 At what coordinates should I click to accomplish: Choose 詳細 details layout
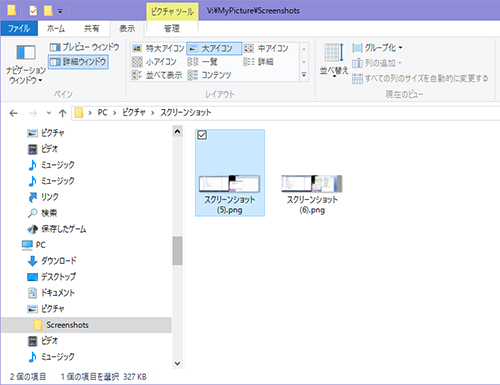tap(259, 62)
